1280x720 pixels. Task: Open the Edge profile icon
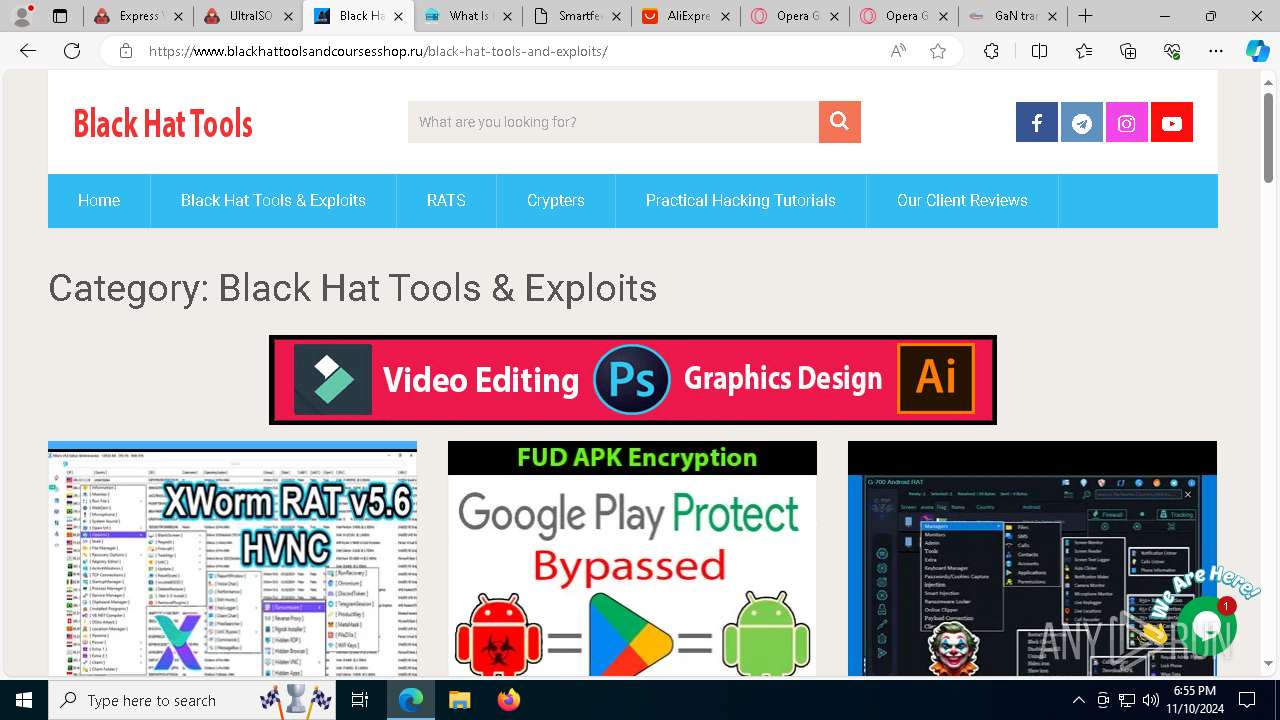(x=22, y=16)
